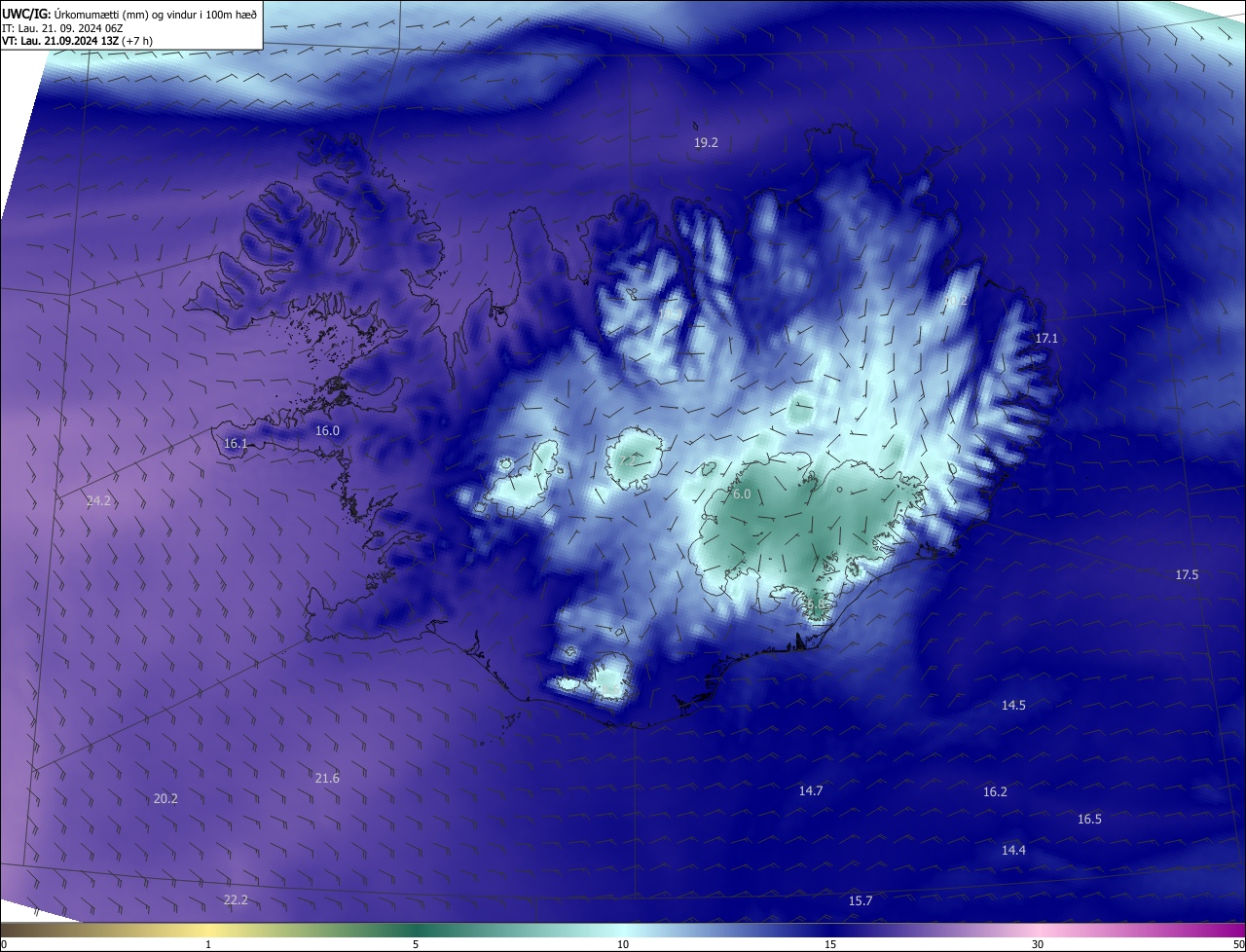Click the map title line starting with UWC/IG
This screenshot has height=952, width=1246.
pyautogui.click(x=129, y=13)
